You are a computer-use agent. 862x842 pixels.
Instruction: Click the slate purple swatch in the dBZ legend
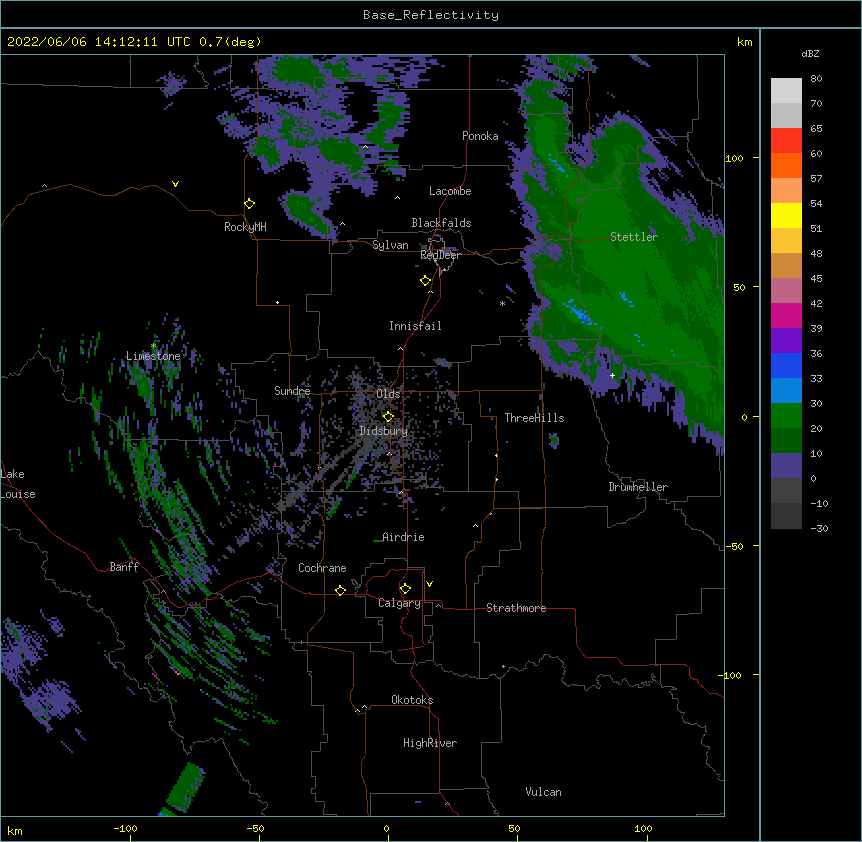(786, 466)
